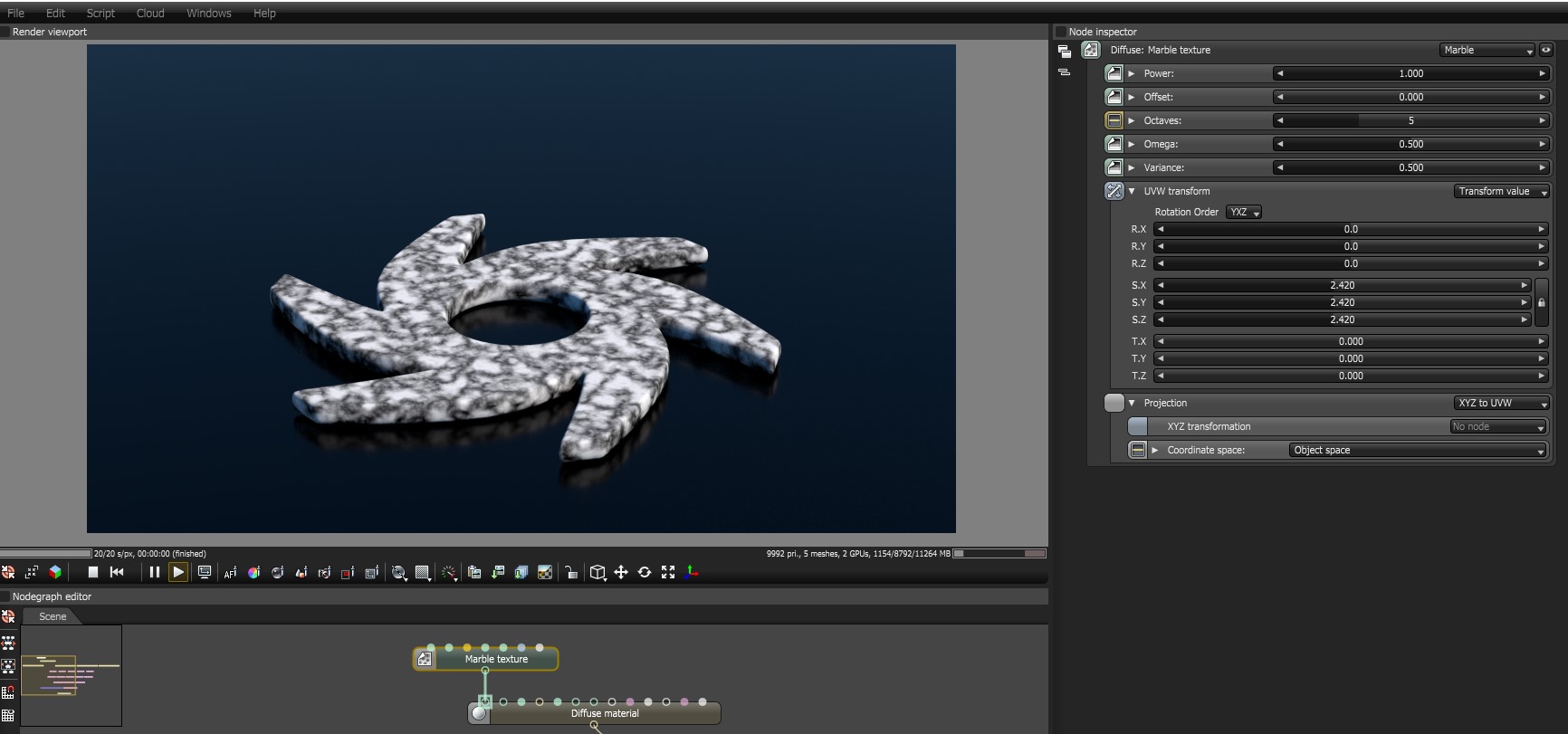Click the first of two node-cluster icons in nodegraph sidebar
1568x734 pixels.
(8, 643)
